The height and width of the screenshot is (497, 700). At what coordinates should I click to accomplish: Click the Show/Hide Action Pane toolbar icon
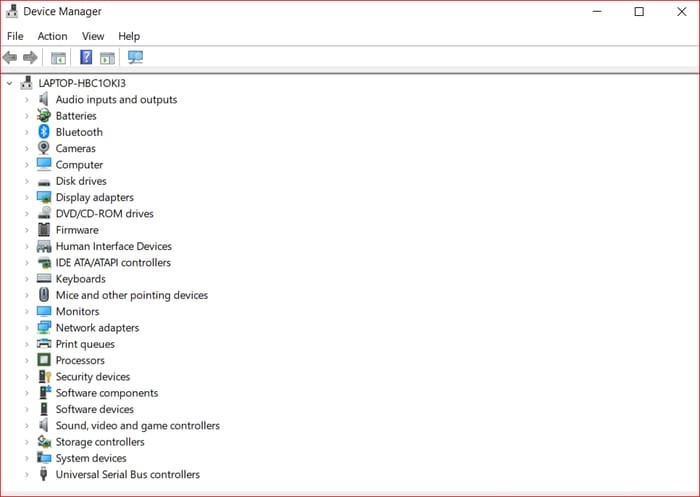(x=108, y=58)
